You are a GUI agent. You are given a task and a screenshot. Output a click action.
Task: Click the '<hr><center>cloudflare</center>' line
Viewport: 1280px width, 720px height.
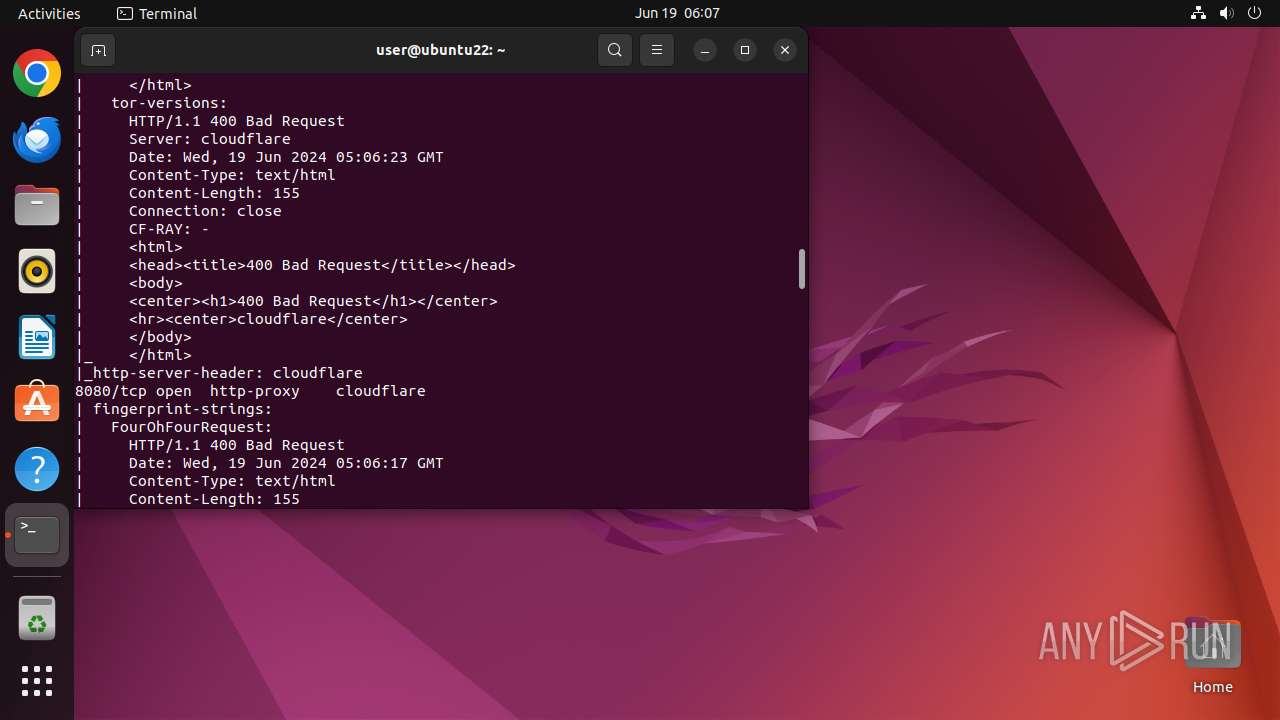coord(268,319)
